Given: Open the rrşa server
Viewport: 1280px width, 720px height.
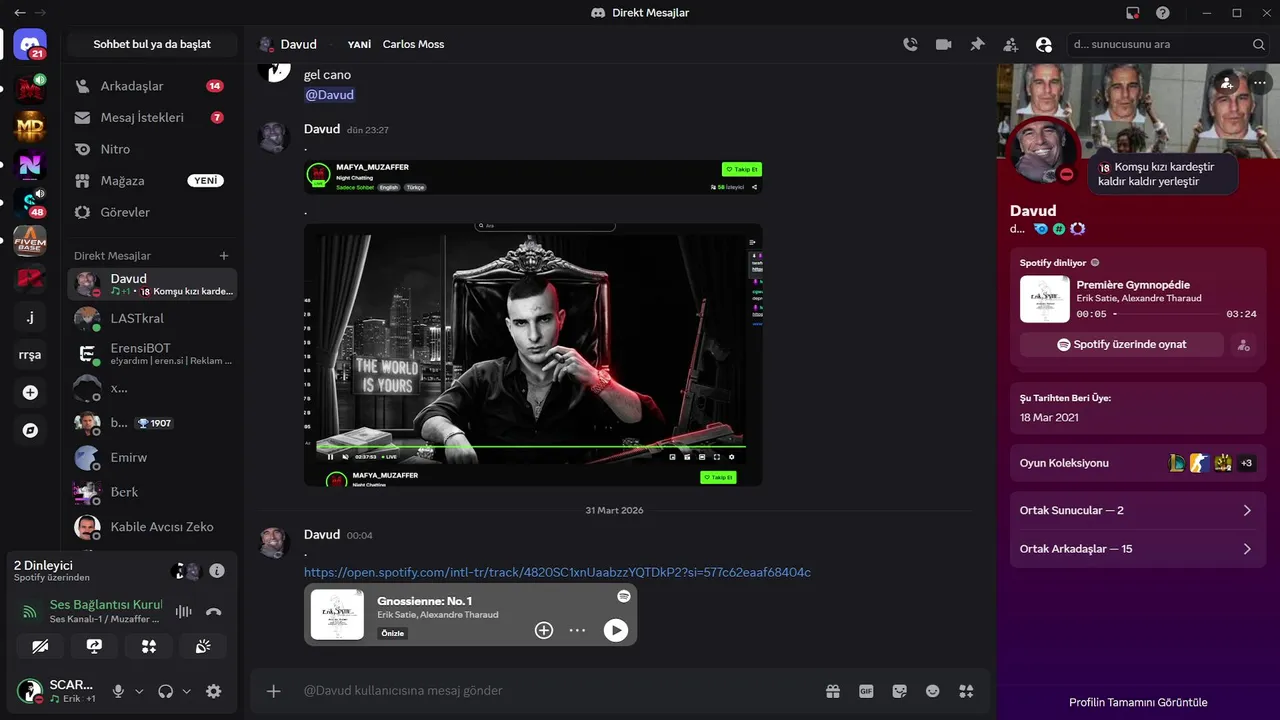Looking at the screenshot, I should [30, 354].
